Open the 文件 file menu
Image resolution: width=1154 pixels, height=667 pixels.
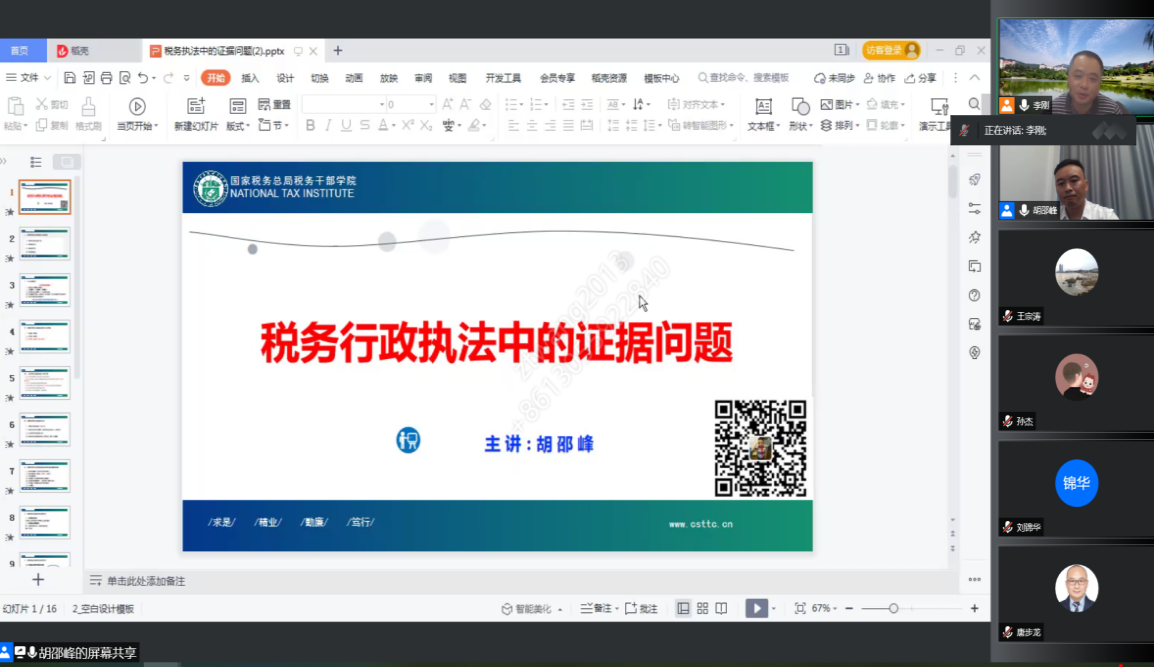(x=28, y=78)
